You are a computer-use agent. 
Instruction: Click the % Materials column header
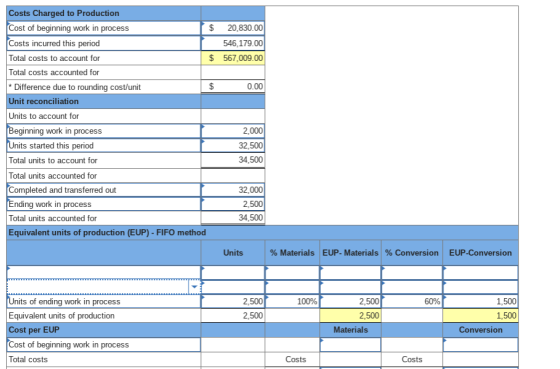[x=292, y=253]
